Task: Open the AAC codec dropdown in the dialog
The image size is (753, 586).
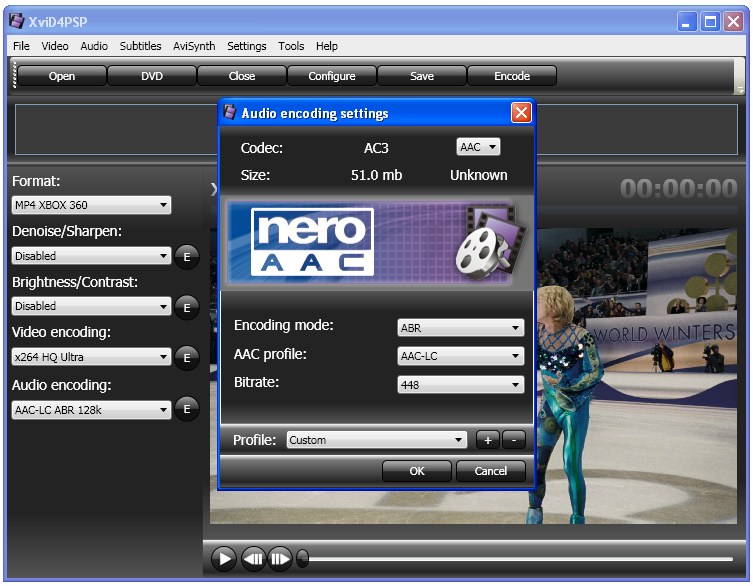Action: point(478,147)
